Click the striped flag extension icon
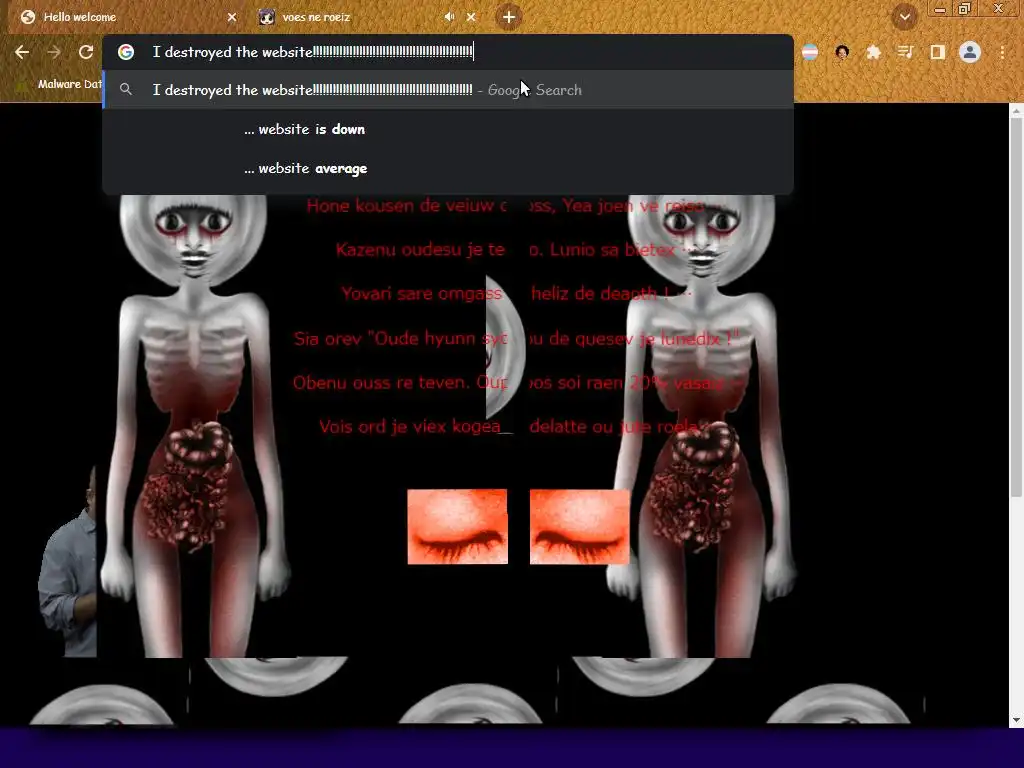The image size is (1024, 768). coord(810,52)
